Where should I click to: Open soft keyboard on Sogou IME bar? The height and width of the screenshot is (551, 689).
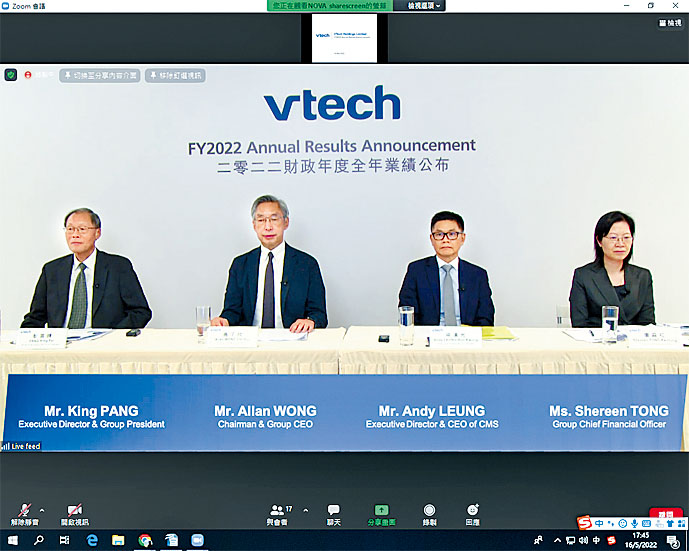(646, 523)
